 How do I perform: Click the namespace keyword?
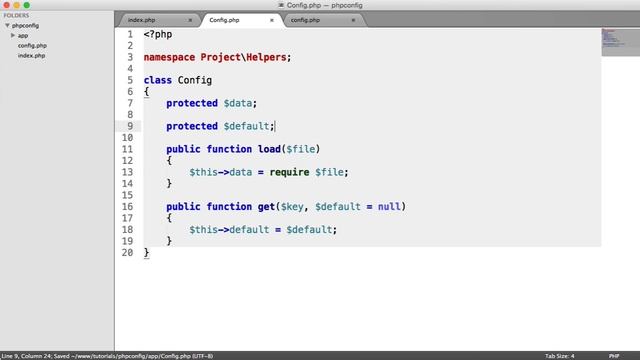(169, 57)
